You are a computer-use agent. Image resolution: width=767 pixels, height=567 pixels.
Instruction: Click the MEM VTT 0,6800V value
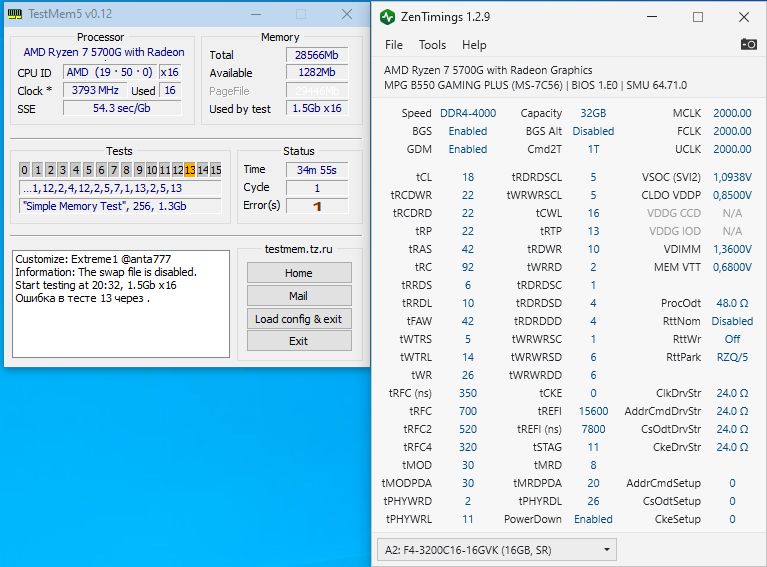(732, 267)
